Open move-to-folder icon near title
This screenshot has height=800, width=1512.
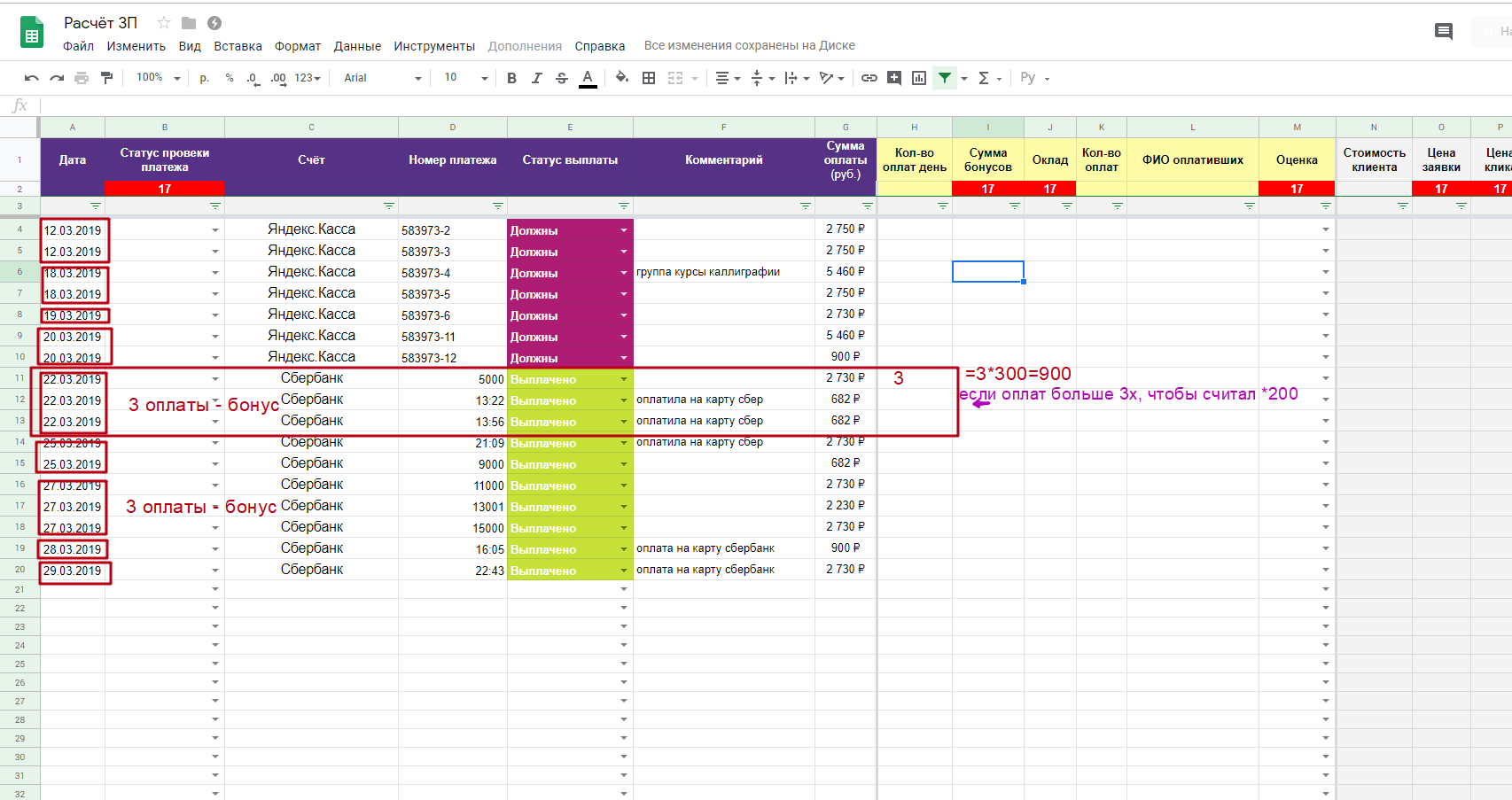(189, 23)
